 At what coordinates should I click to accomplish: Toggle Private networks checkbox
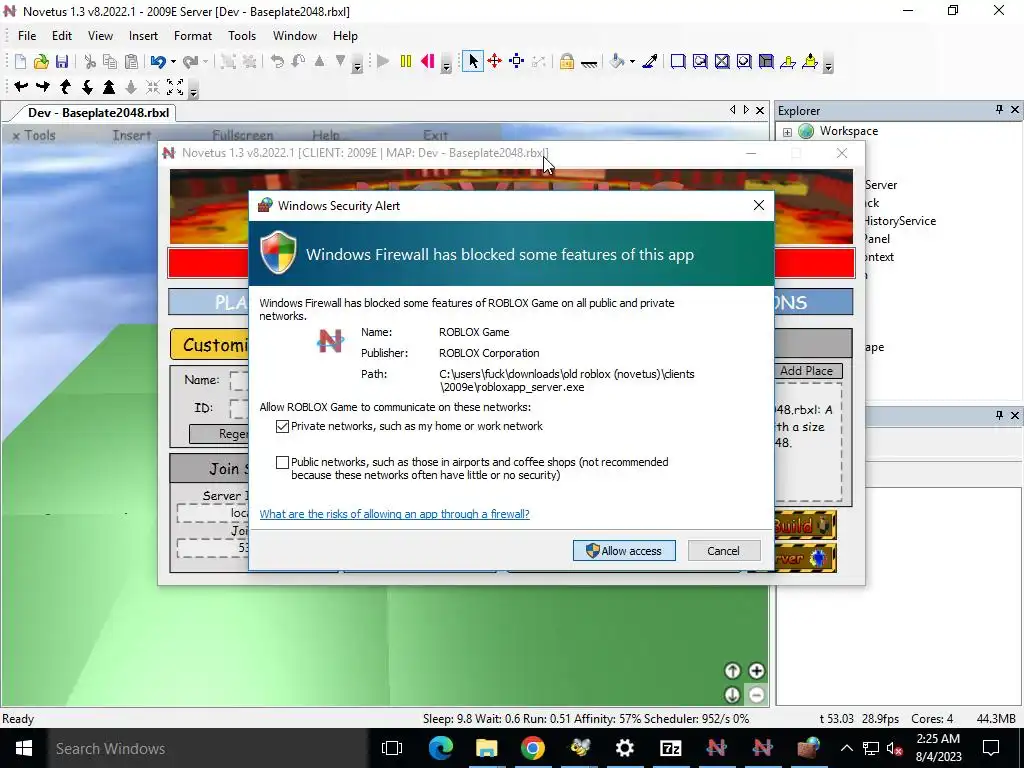pos(282,426)
